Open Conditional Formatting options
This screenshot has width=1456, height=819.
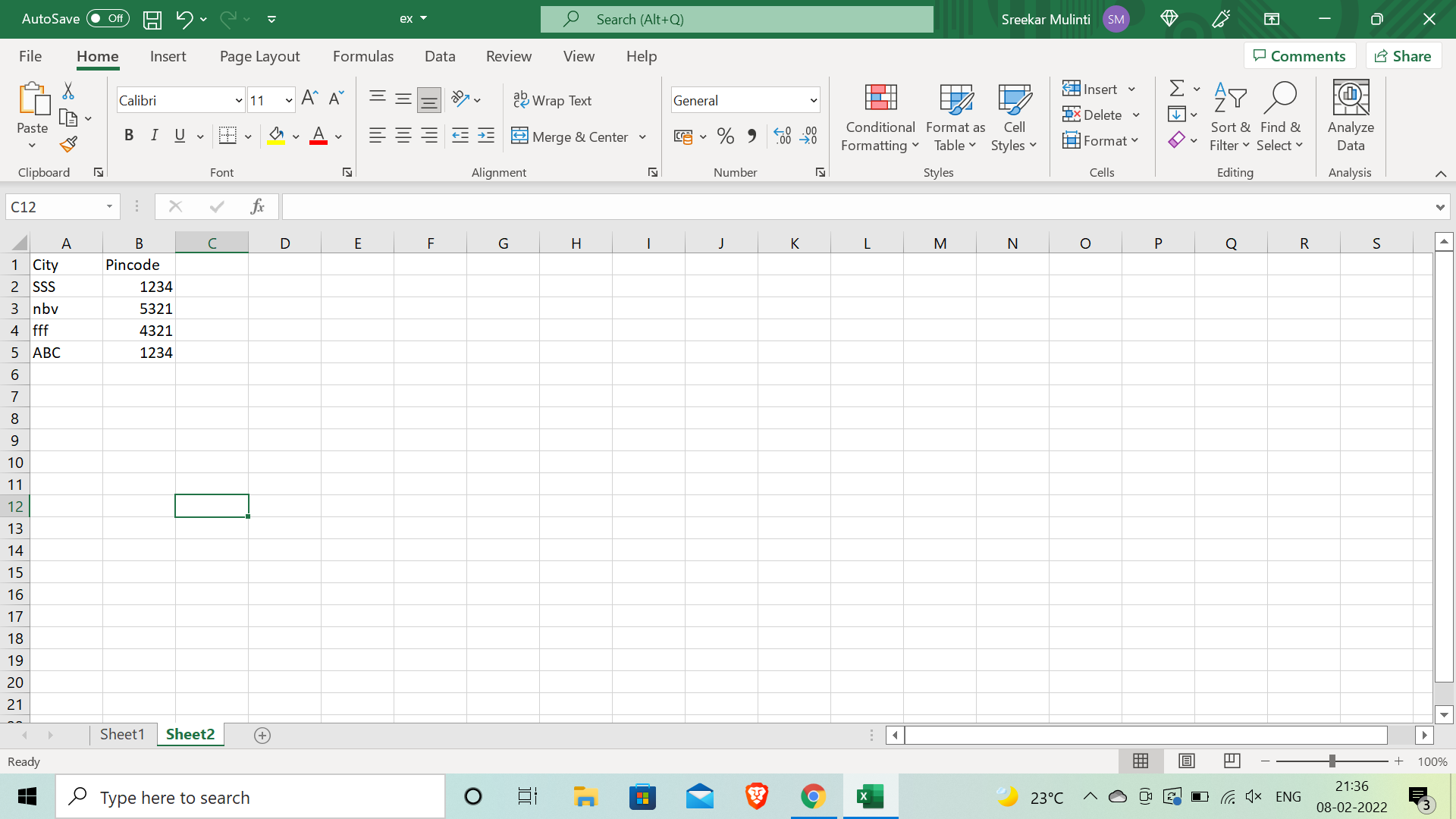pos(879,117)
